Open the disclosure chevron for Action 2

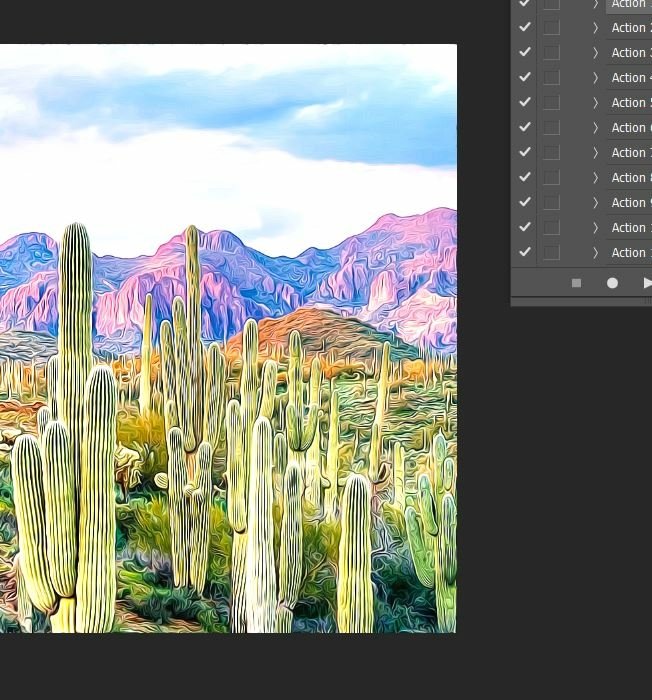pyautogui.click(x=596, y=27)
